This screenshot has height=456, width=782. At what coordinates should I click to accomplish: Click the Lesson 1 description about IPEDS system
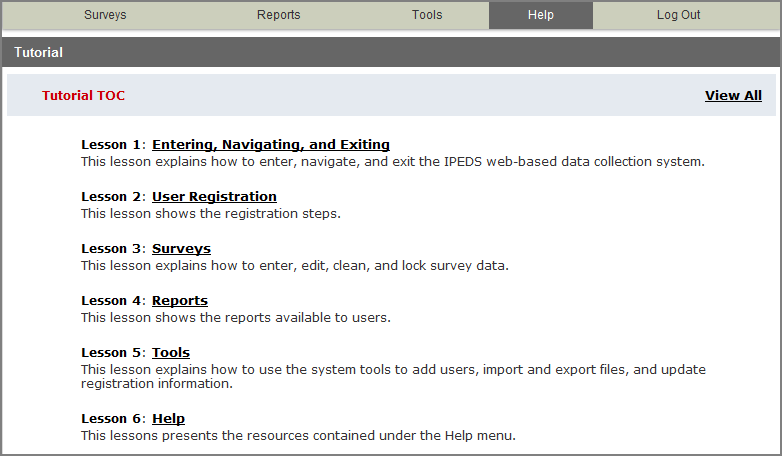click(x=392, y=161)
